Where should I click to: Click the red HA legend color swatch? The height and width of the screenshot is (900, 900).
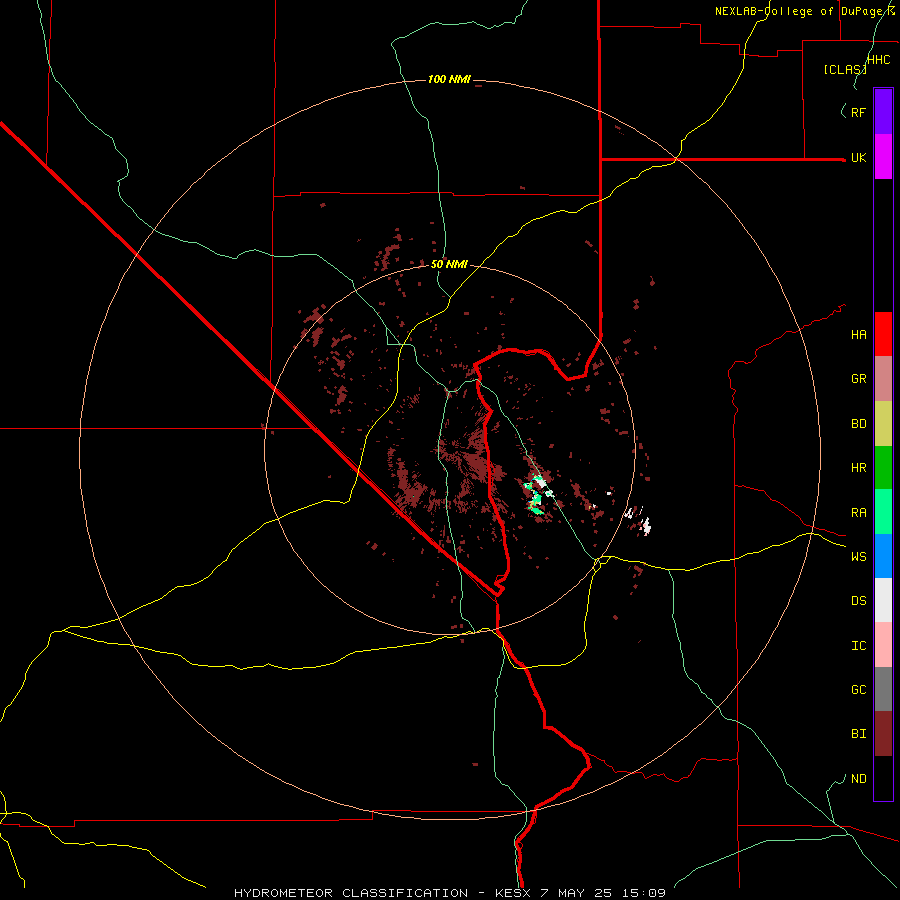883,334
